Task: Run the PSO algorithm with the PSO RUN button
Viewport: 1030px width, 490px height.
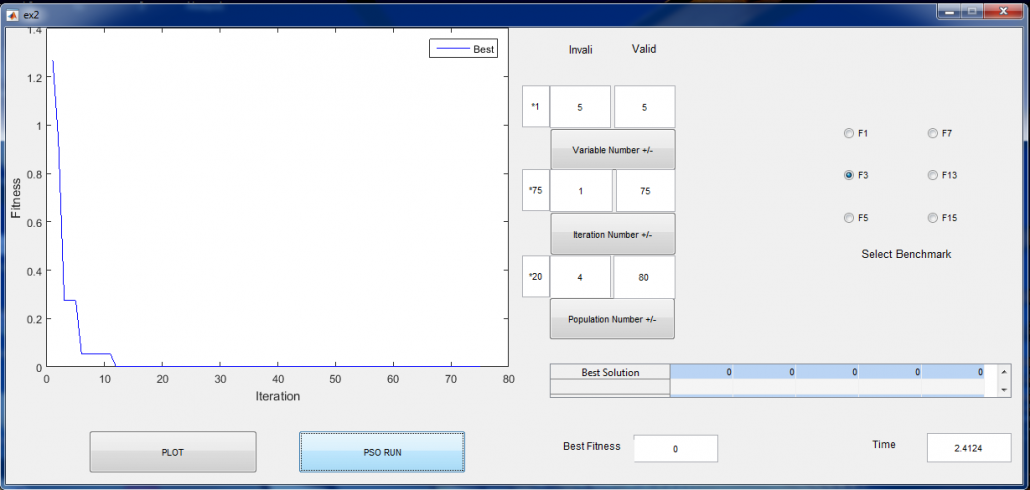Action: click(x=382, y=452)
